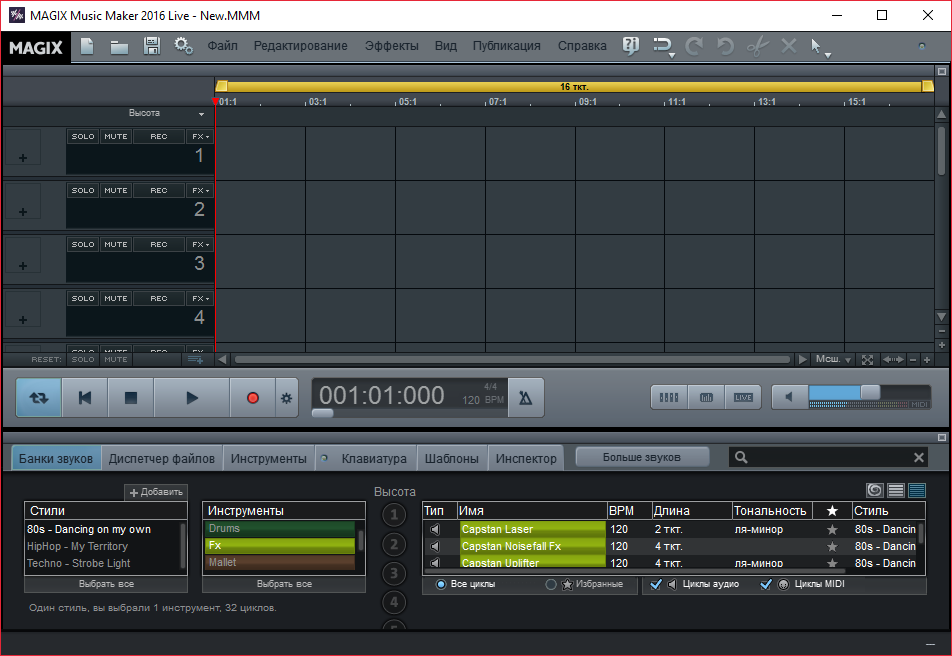Select the favorites radio button
The image size is (952, 656).
(551, 584)
